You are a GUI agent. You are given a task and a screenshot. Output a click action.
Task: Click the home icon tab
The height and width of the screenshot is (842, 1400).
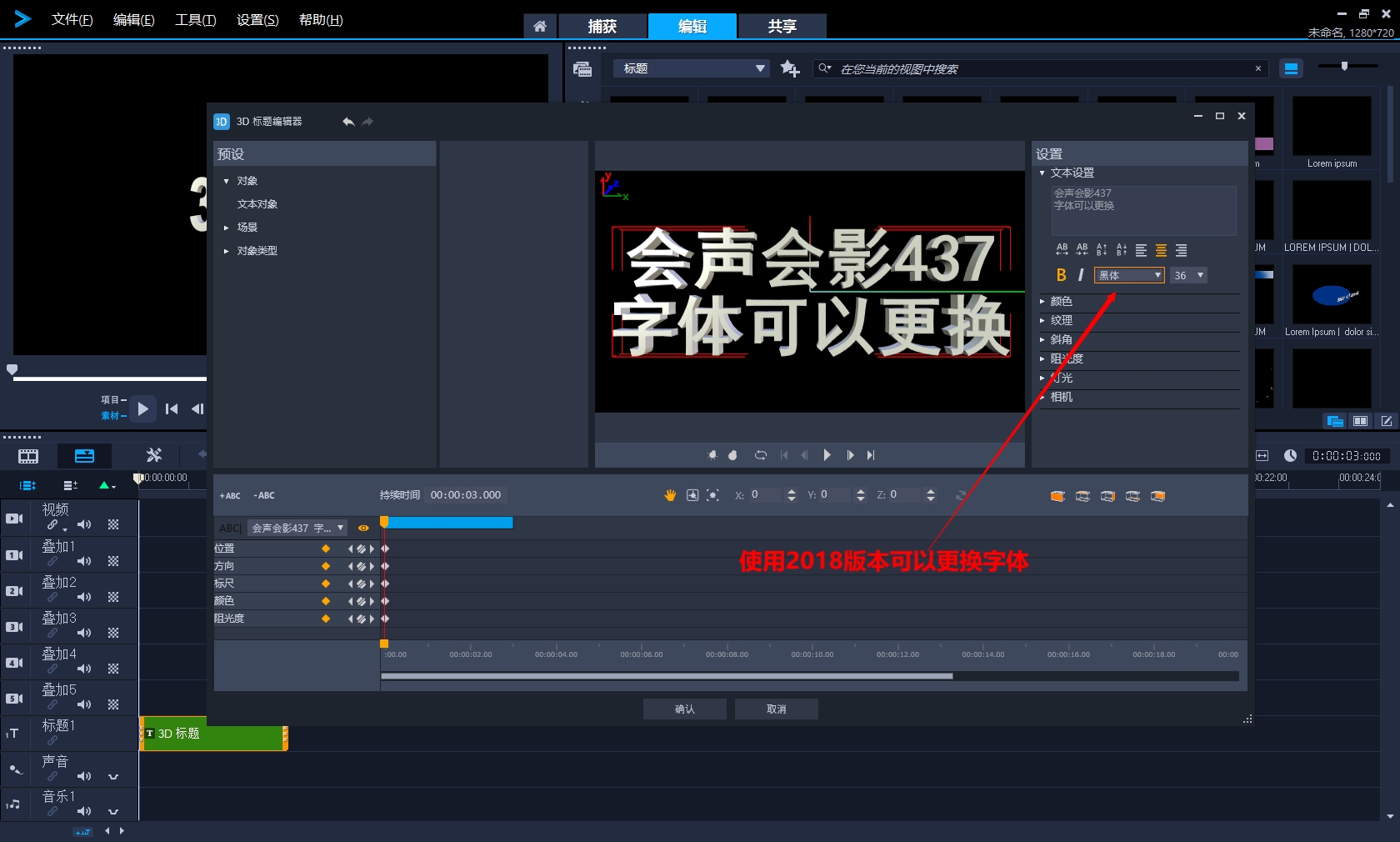click(540, 27)
